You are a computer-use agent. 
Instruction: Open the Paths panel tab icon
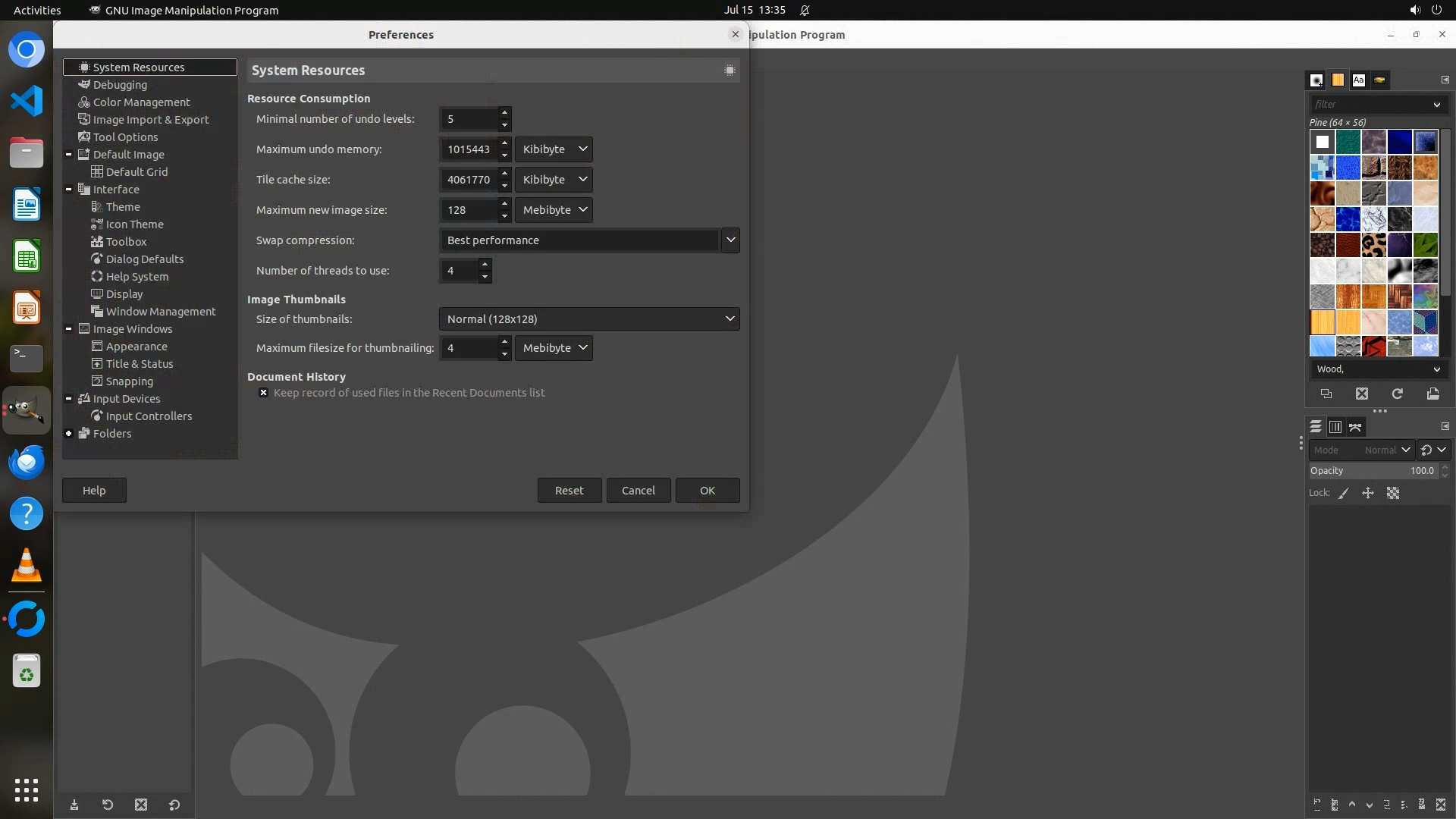[1355, 427]
